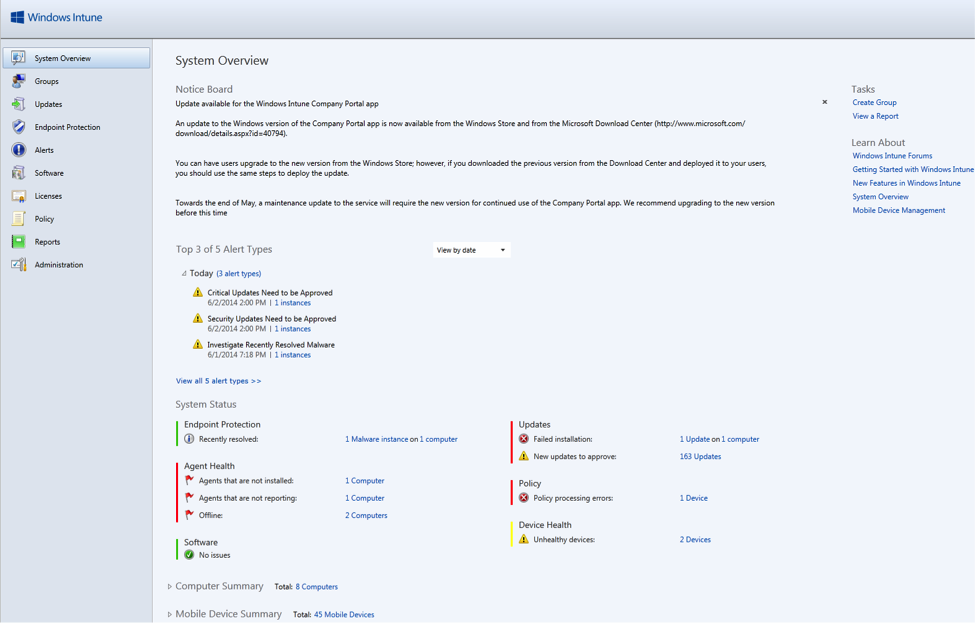Image resolution: width=975 pixels, height=623 pixels.
Task: Click the 2 Devices unhealthy link
Action: (695, 540)
